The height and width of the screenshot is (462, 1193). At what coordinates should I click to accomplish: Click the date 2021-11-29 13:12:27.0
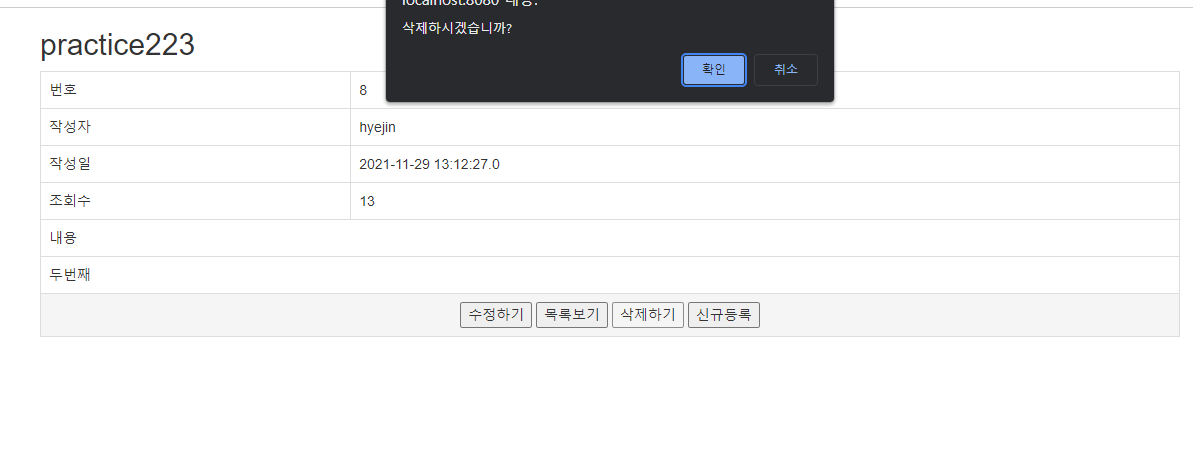[429, 164]
